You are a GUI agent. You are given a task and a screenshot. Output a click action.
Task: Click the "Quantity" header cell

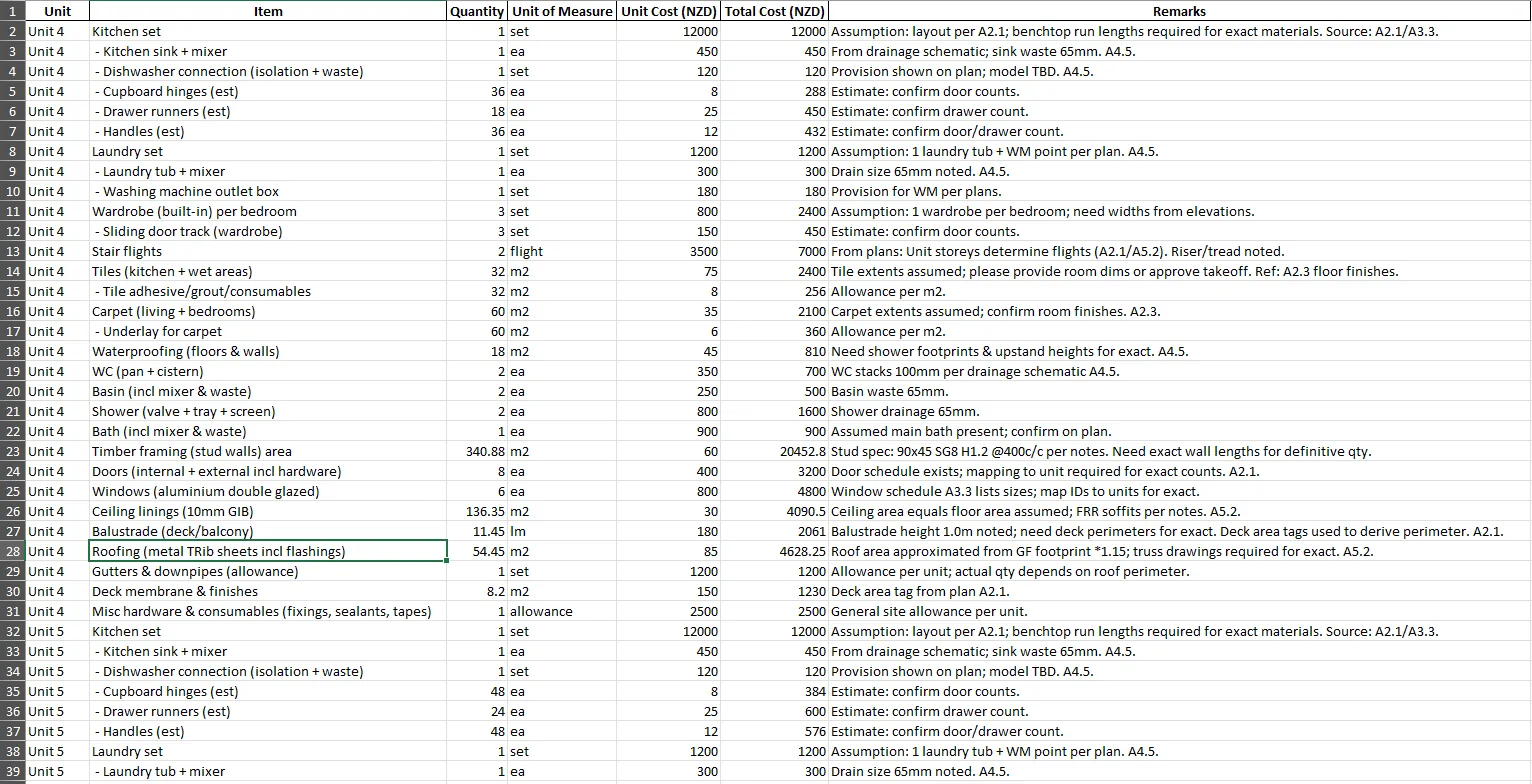477,11
